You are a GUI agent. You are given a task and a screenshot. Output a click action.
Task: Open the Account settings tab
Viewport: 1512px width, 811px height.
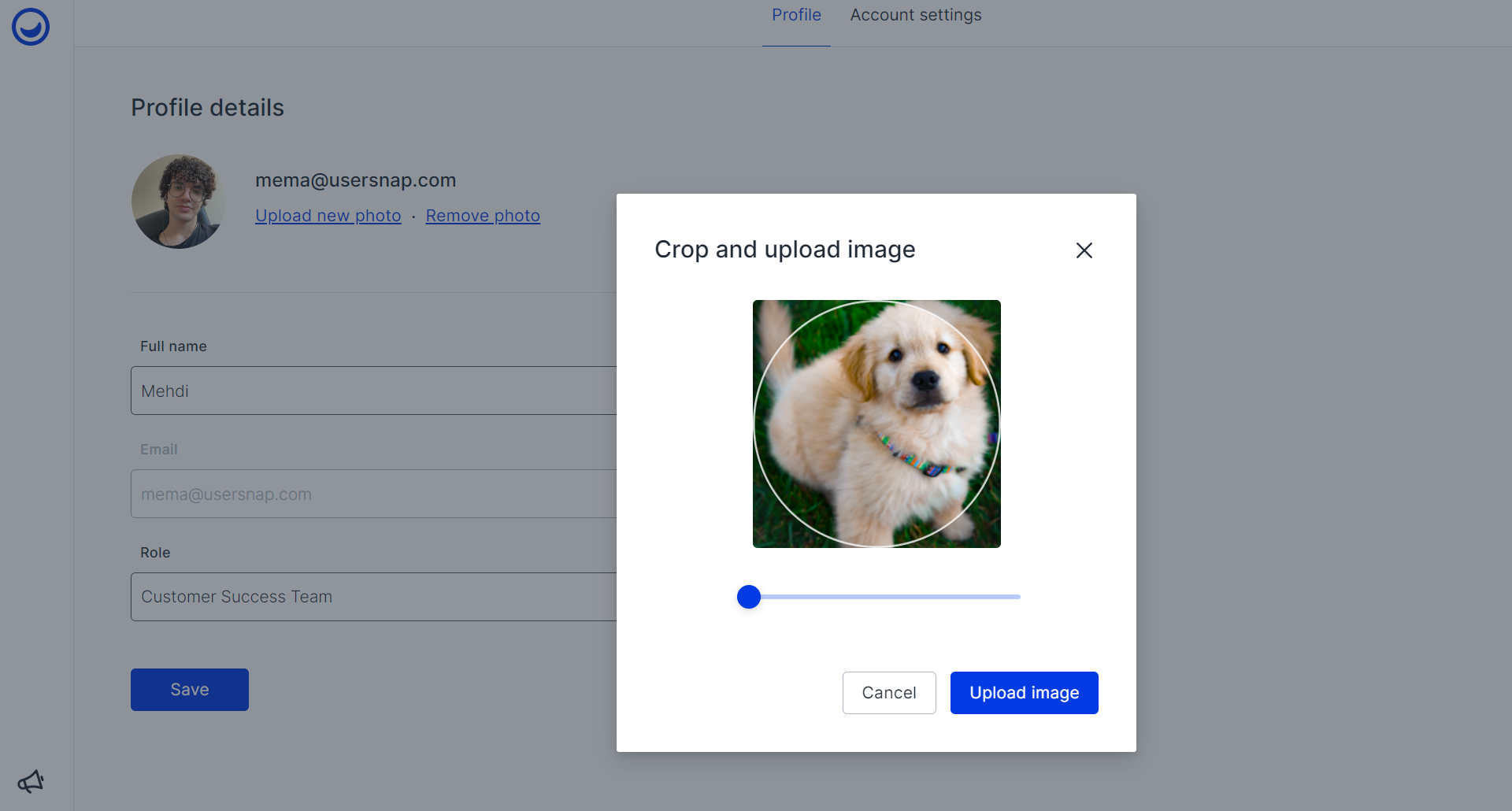[x=916, y=15]
